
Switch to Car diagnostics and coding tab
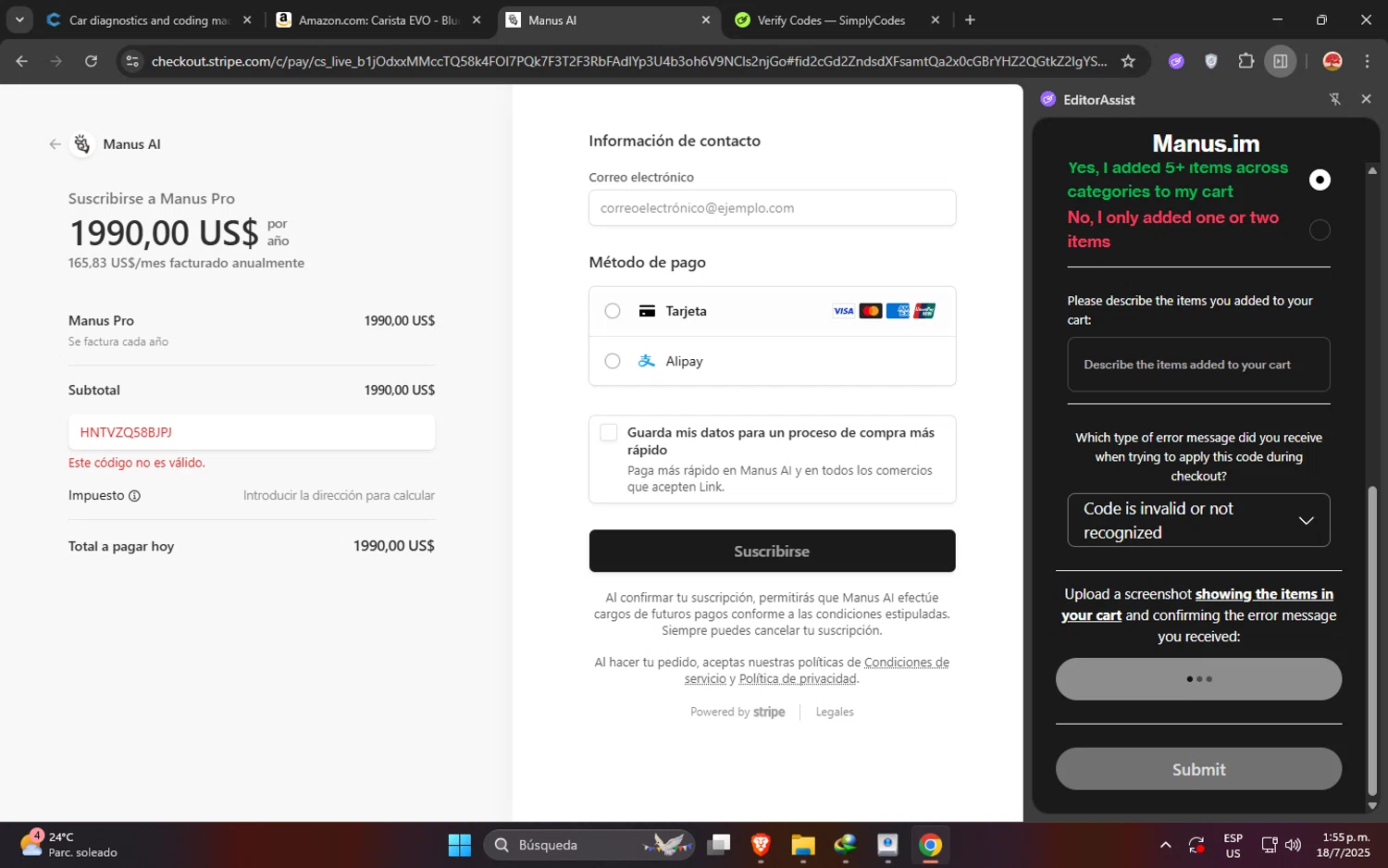[x=149, y=20]
